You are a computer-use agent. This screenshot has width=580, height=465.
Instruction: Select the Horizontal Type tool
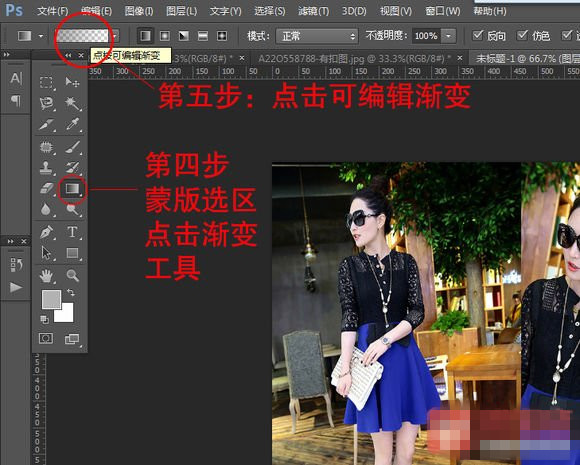[x=72, y=232]
